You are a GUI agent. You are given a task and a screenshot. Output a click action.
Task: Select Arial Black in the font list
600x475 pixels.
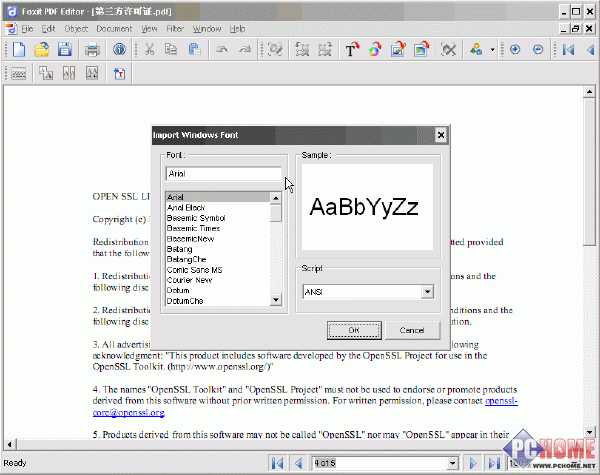(x=218, y=208)
